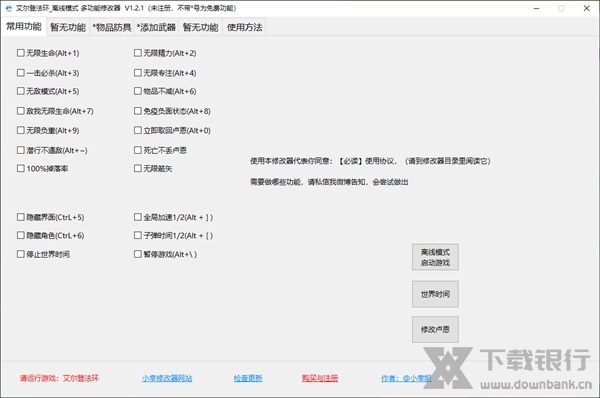The image size is (600, 398).
Task: Click the 检查更新 link
Action: coord(248,378)
